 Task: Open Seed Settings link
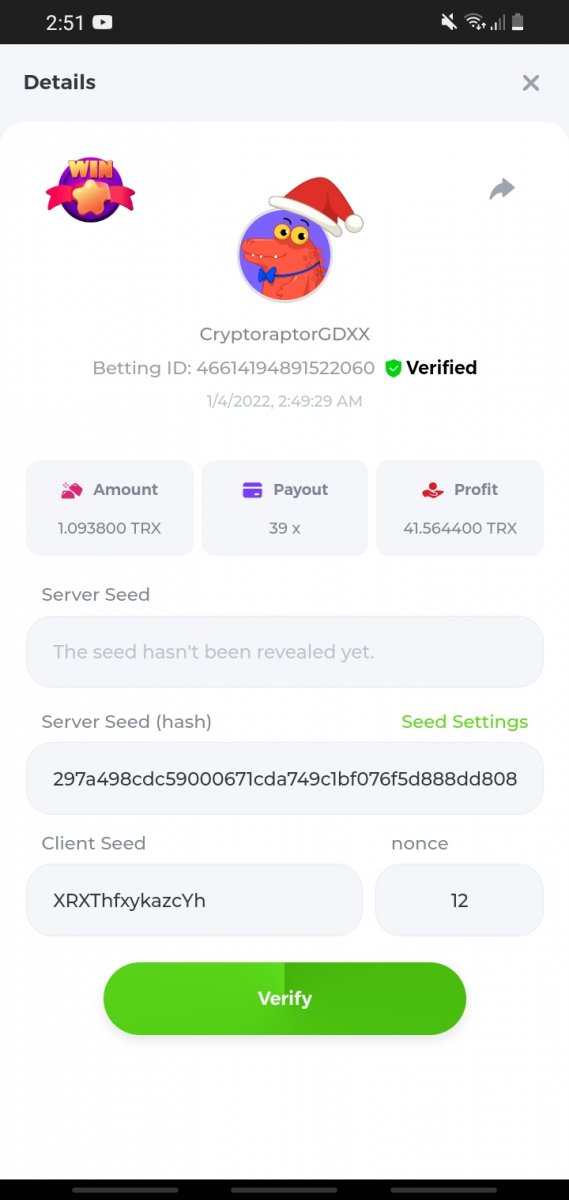pos(464,722)
